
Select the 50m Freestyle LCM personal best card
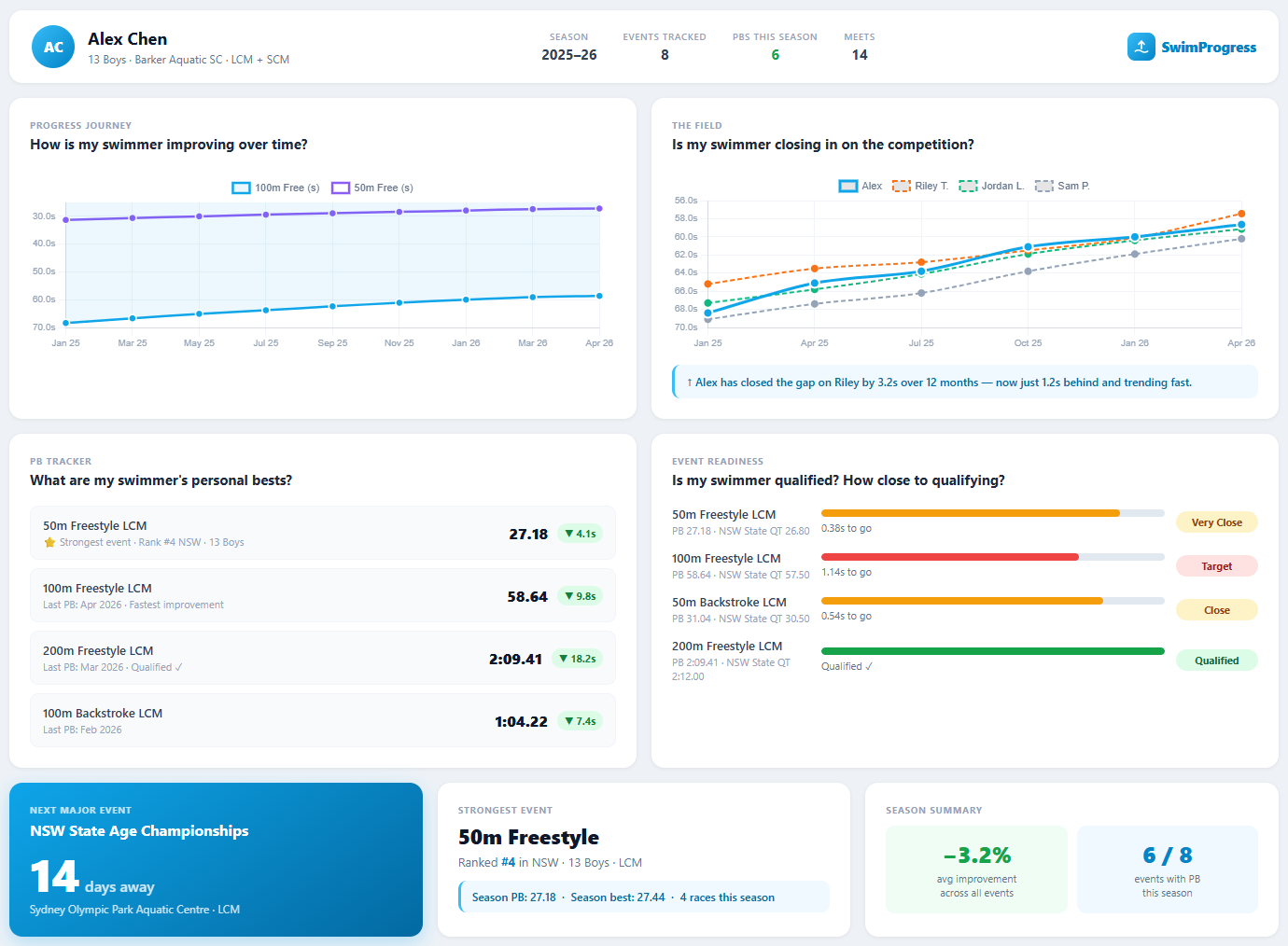pos(323,533)
